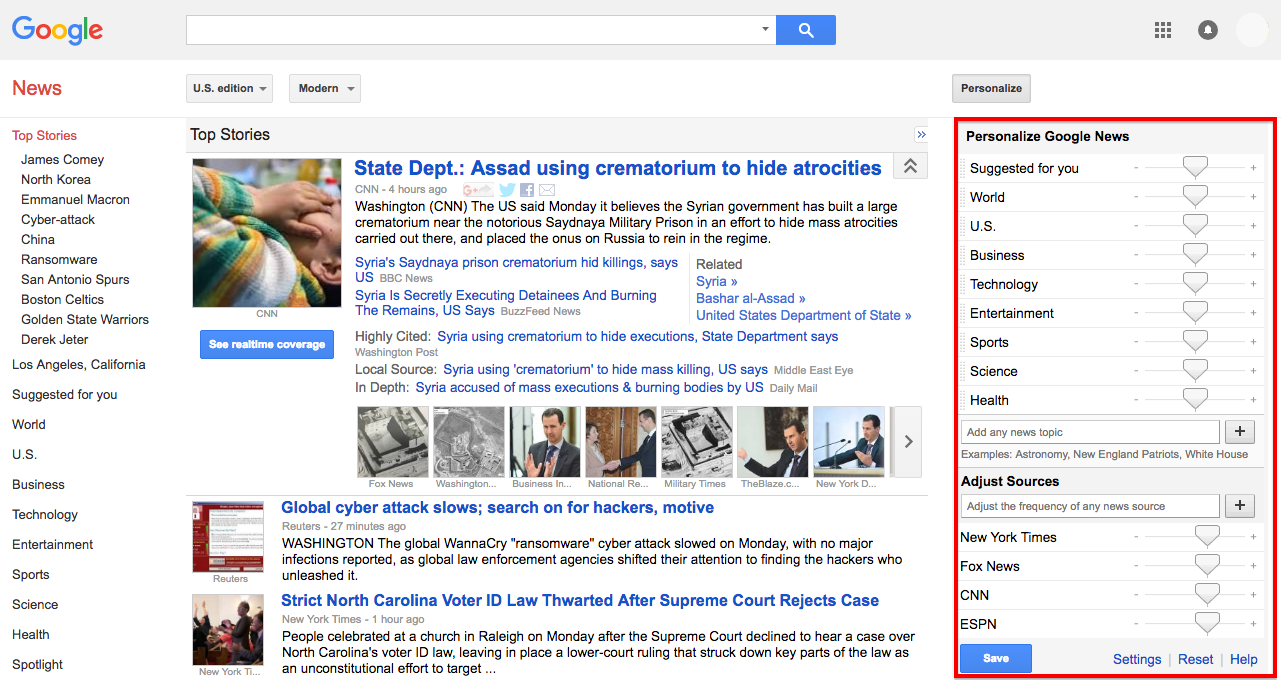Click the Personalize button
Image resolution: width=1281 pixels, height=685 pixels.
991,88
